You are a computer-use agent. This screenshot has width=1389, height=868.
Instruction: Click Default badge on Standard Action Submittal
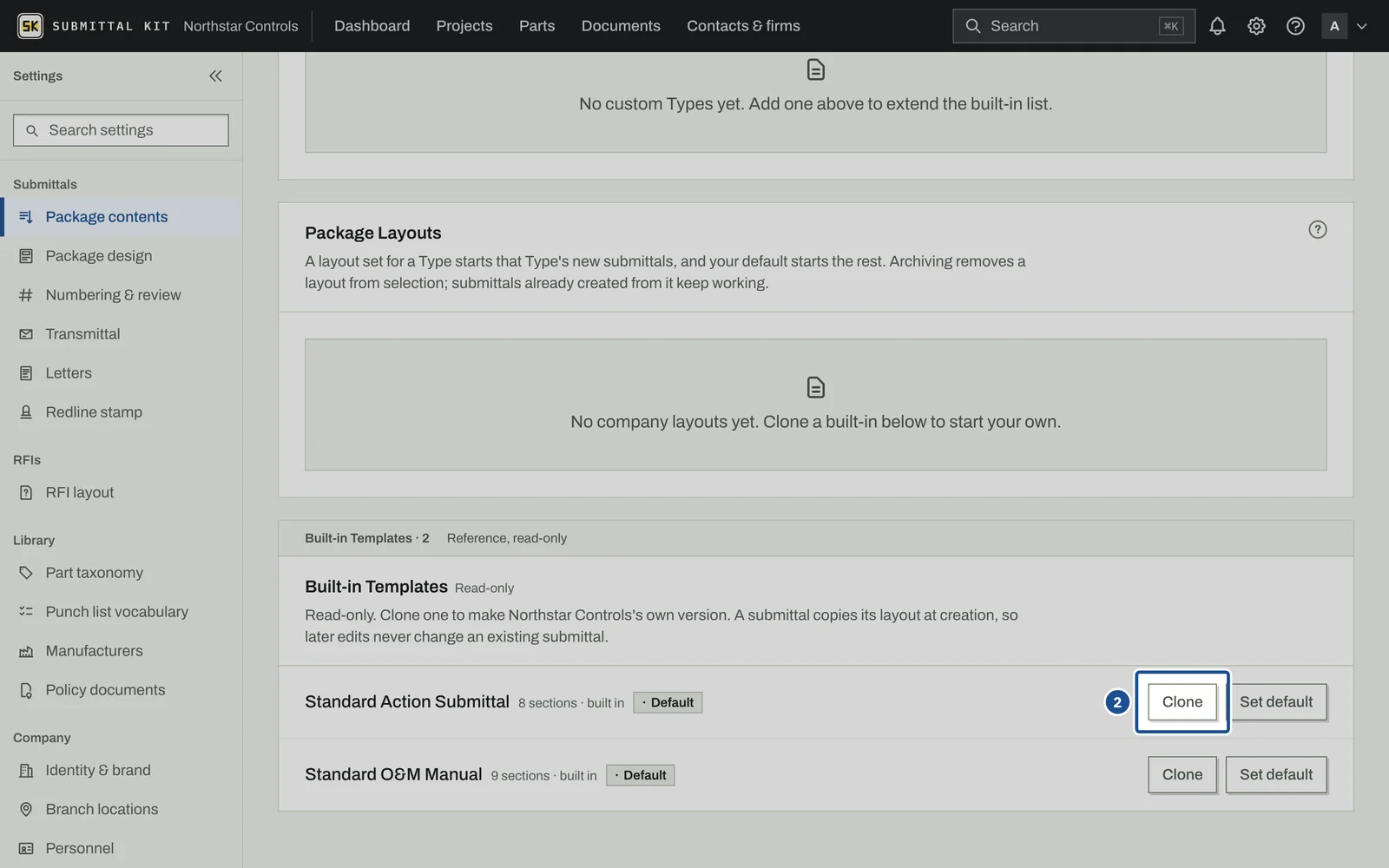[x=668, y=702]
